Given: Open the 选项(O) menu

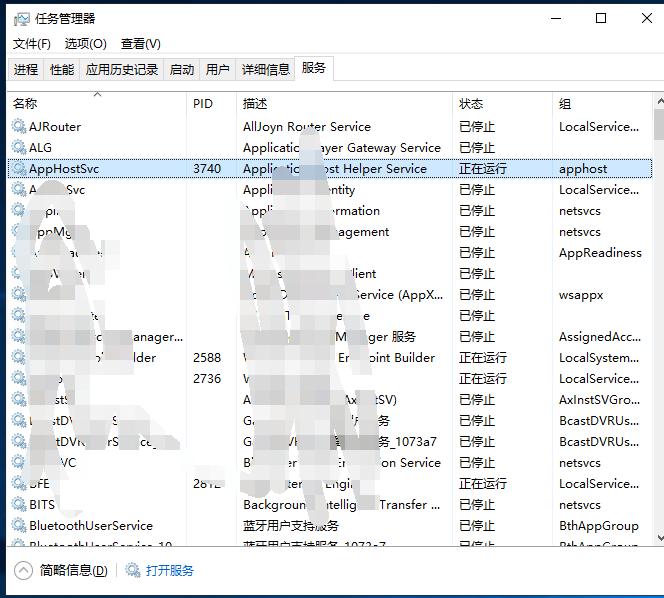Looking at the screenshot, I should (85, 44).
